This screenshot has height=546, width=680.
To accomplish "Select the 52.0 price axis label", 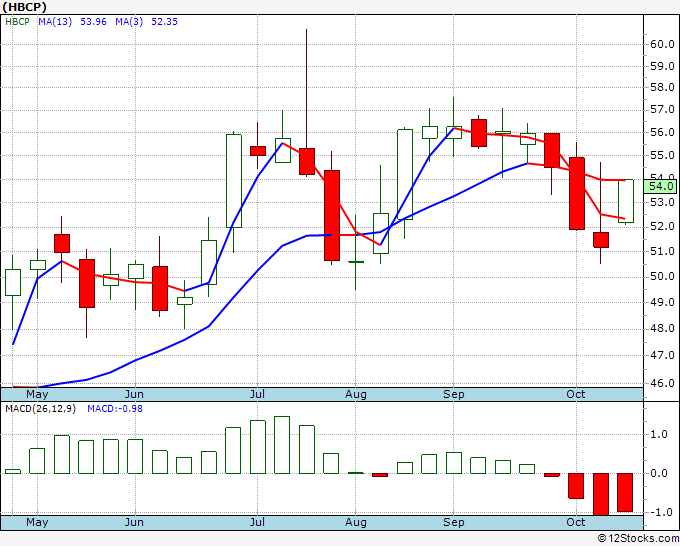I will (662, 227).
